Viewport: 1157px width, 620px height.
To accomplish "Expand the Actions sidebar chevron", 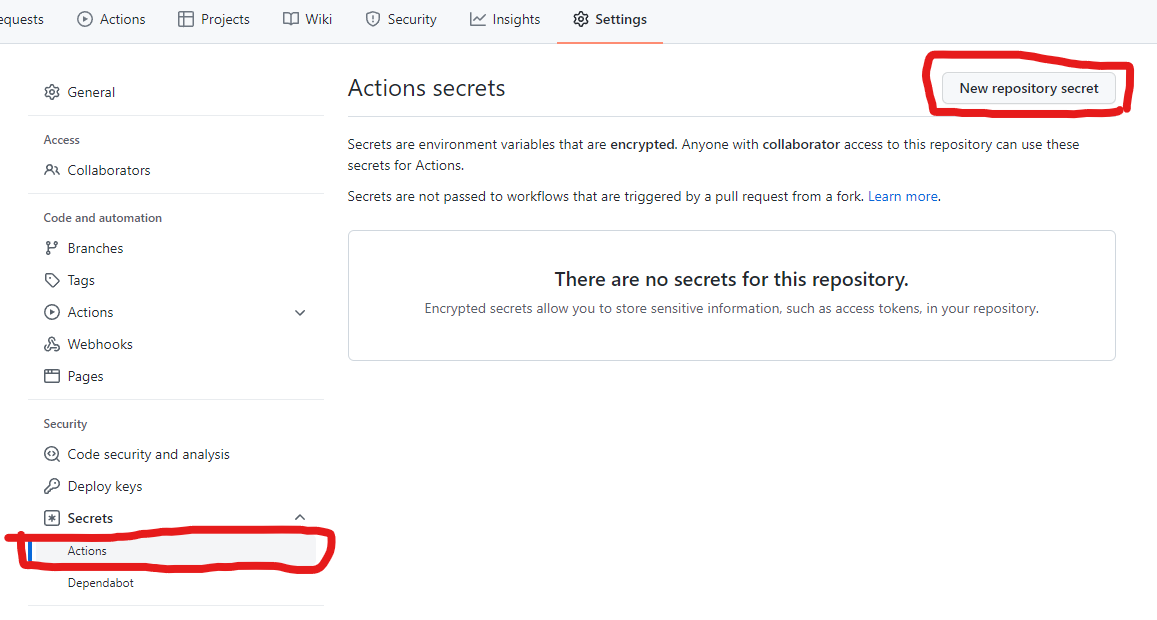I will click(300, 313).
